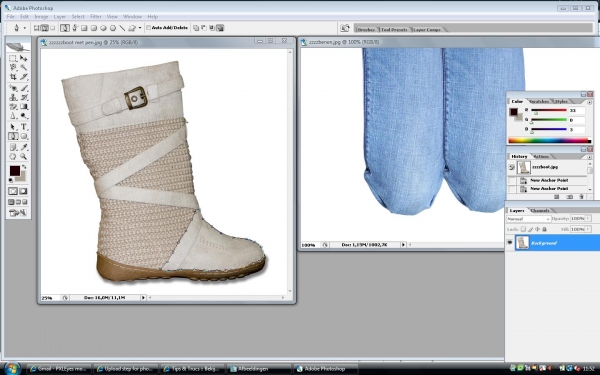Image resolution: width=600 pixels, height=375 pixels.
Task: Select the Dodge tool
Action: click(x=24, y=116)
